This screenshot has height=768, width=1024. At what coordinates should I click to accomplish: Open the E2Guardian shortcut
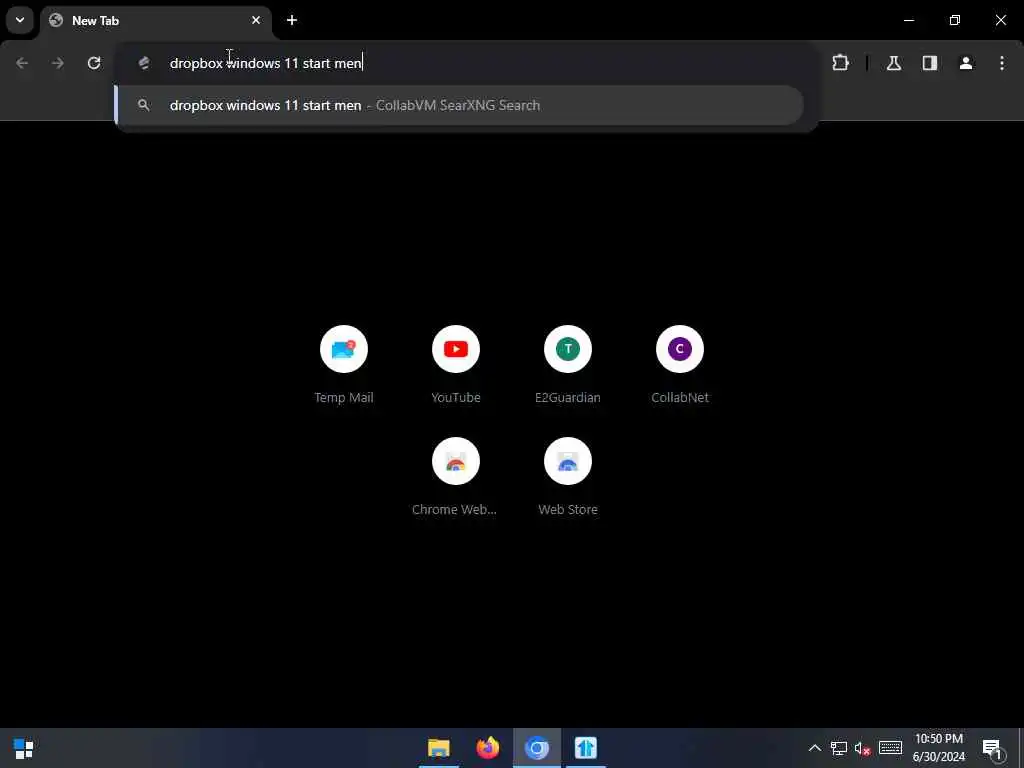pyautogui.click(x=568, y=365)
